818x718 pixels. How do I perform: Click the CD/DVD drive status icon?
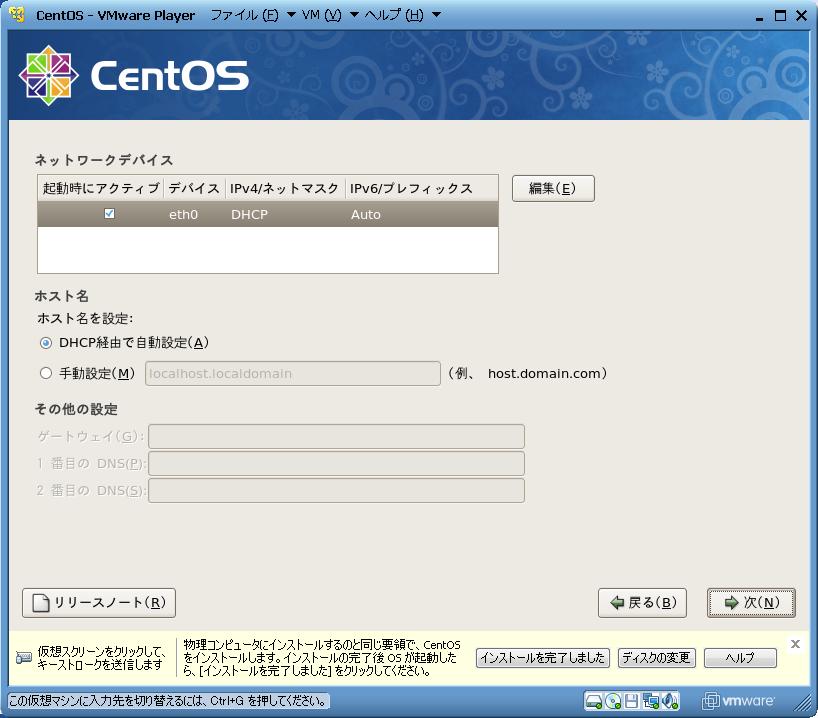tap(613, 700)
